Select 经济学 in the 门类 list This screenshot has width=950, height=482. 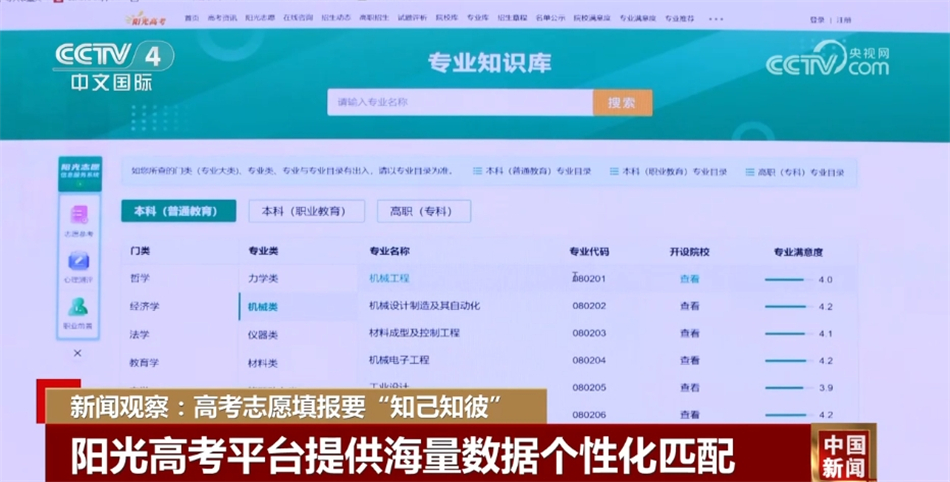click(x=144, y=306)
